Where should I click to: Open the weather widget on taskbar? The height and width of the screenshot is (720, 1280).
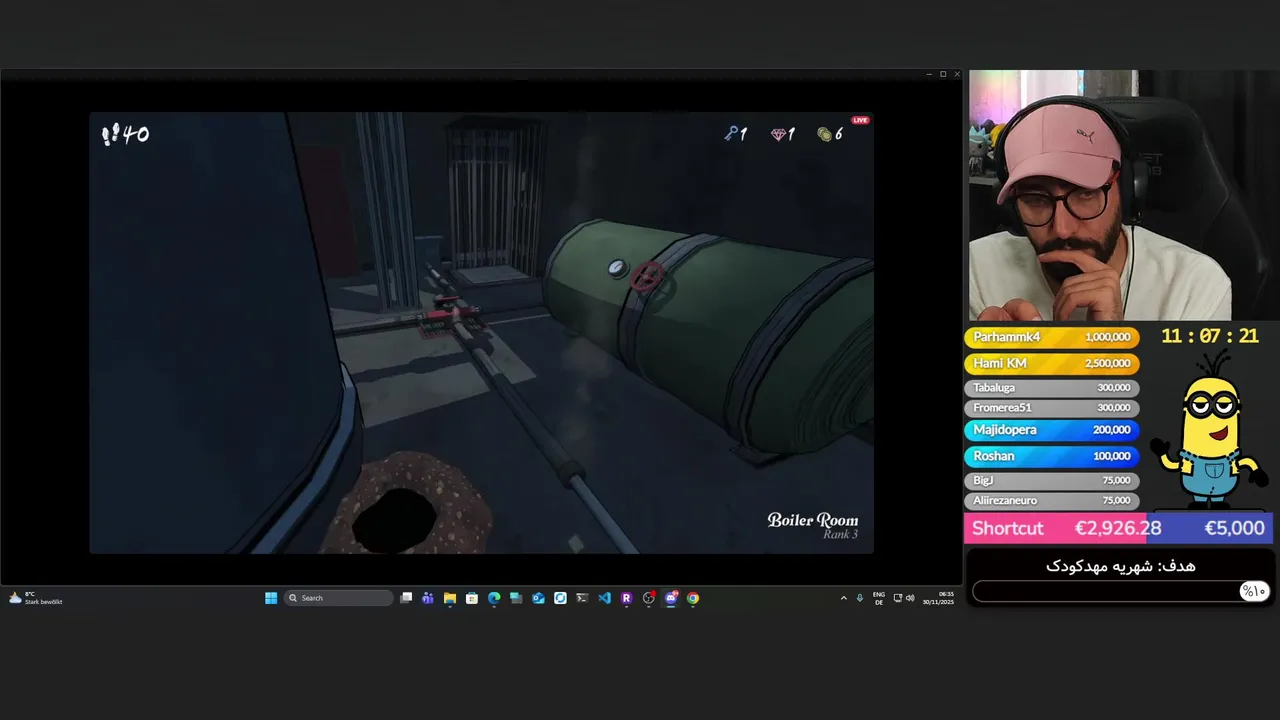pyautogui.click(x=36, y=598)
